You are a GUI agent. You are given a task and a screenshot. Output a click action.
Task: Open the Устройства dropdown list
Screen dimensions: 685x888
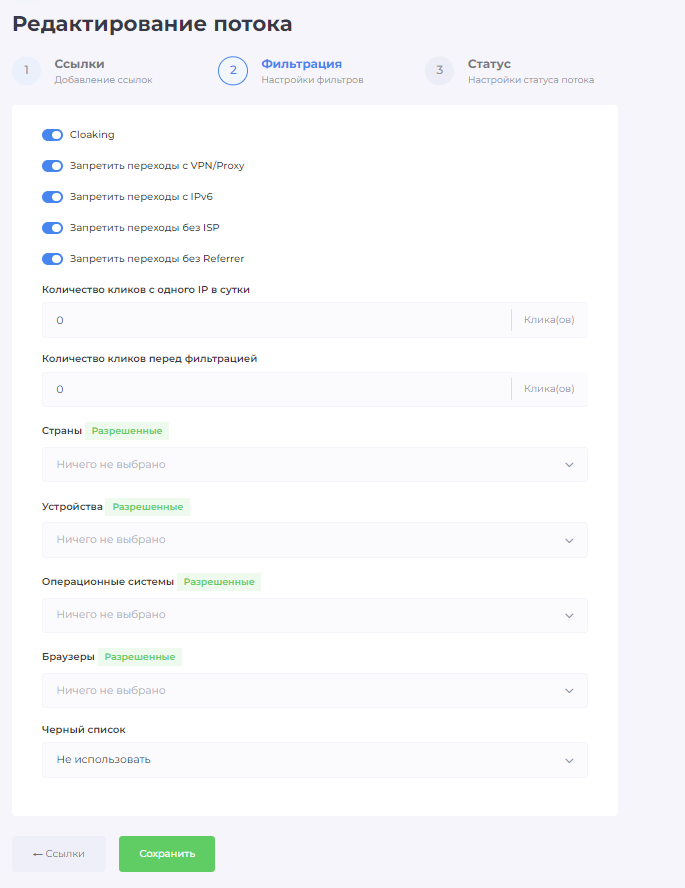coord(315,540)
